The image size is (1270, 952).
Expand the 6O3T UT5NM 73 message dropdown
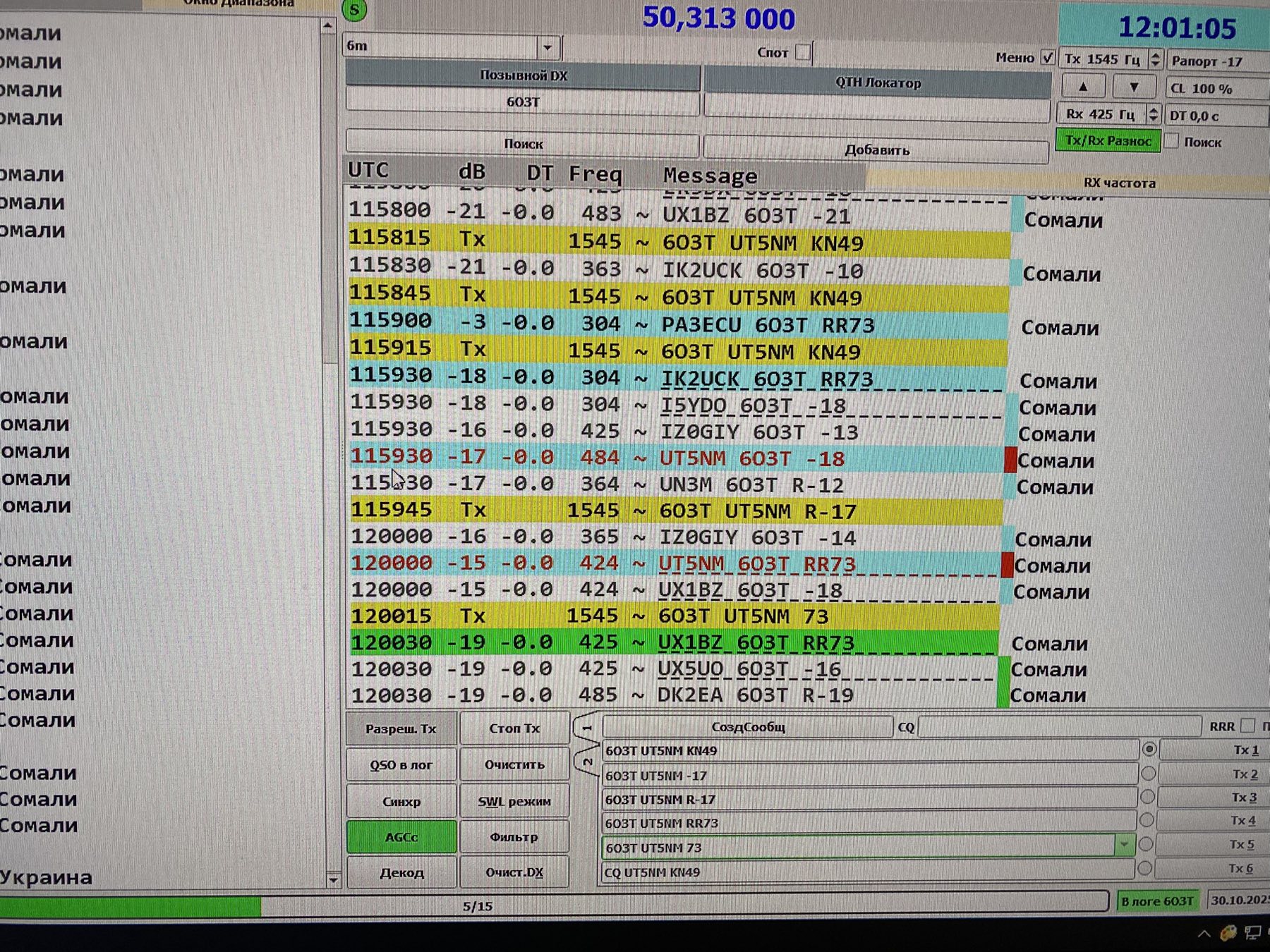pos(1123,845)
